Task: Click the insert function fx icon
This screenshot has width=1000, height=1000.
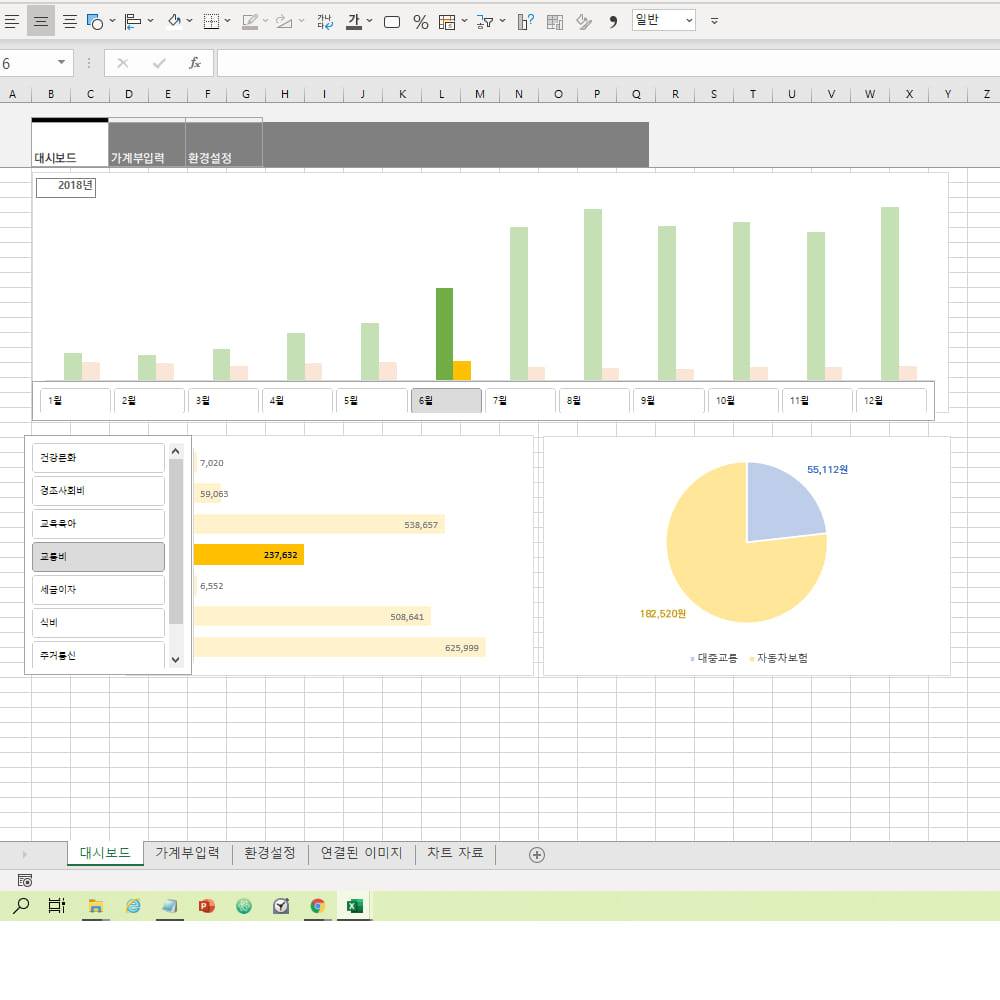Action: [x=195, y=63]
